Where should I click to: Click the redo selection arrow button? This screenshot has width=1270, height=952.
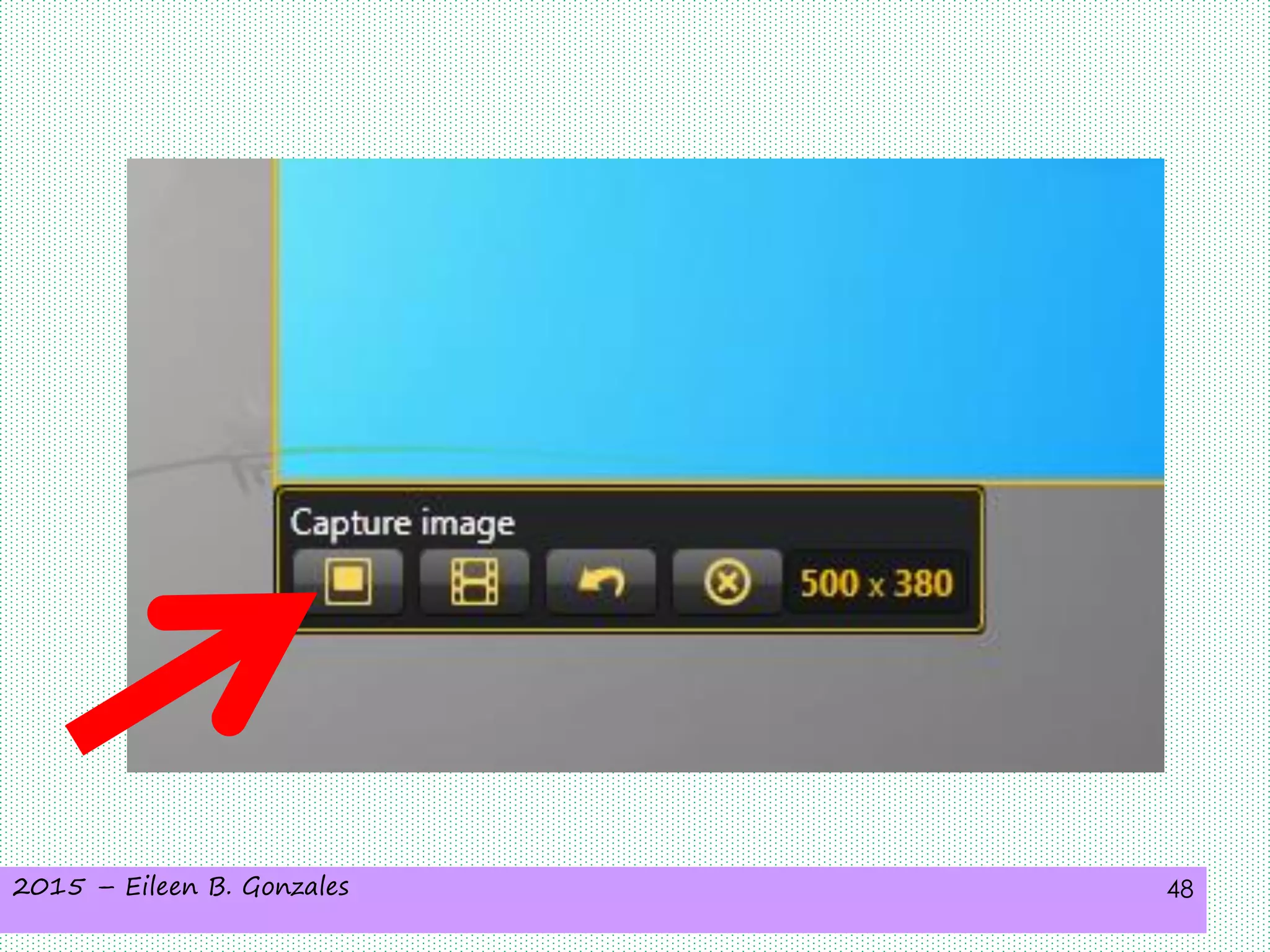pyautogui.click(x=601, y=581)
